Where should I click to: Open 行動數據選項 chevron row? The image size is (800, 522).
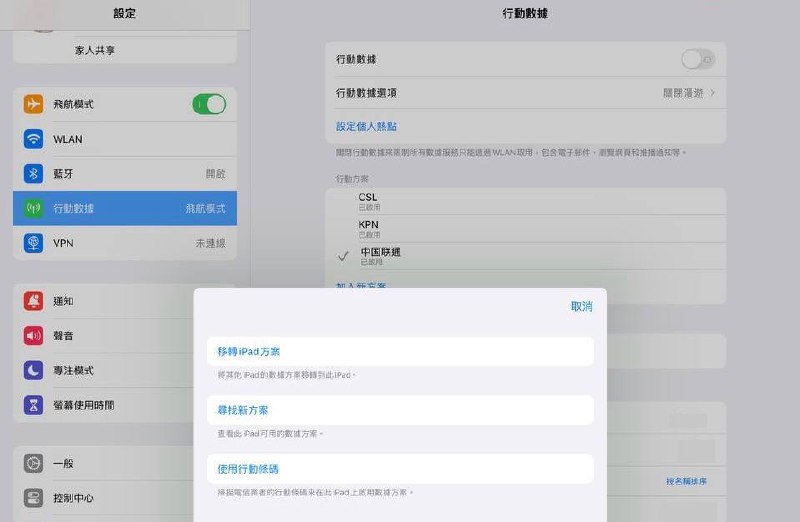(x=526, y=93)
